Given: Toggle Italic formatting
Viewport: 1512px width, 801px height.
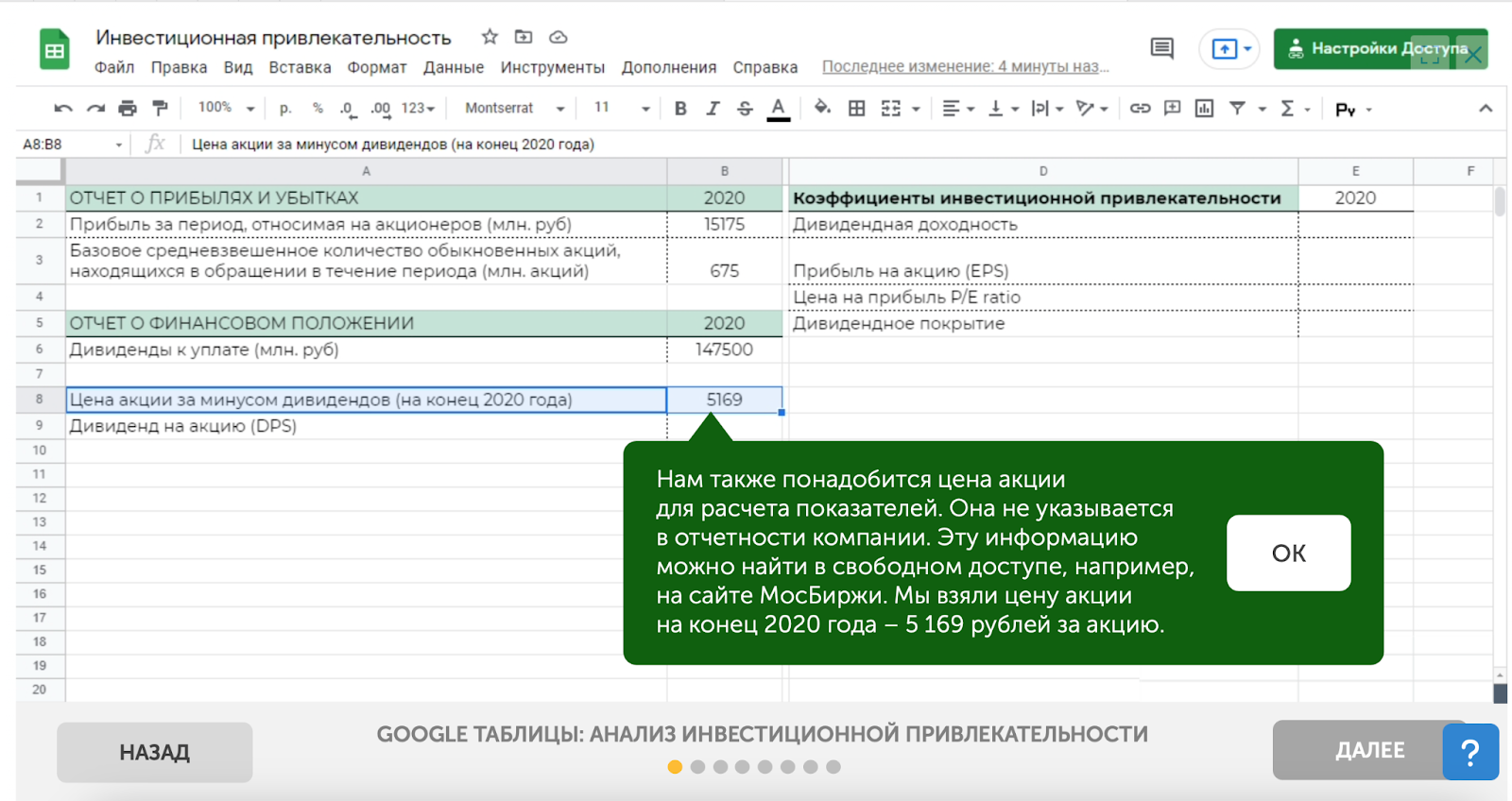Looking at the screenshot, I should click(x=713, y=109).
